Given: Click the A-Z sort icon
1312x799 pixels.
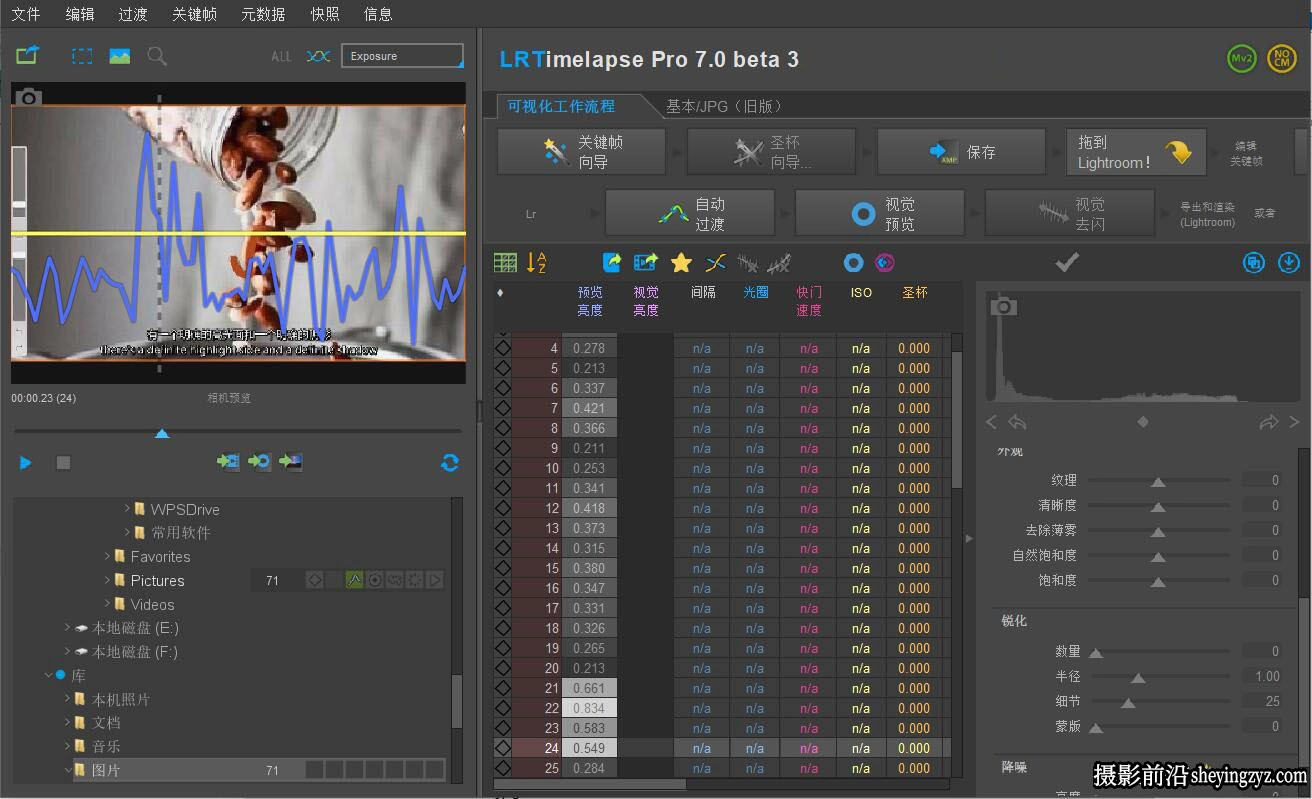Looking at the screenshot, I should coord(537,263).
